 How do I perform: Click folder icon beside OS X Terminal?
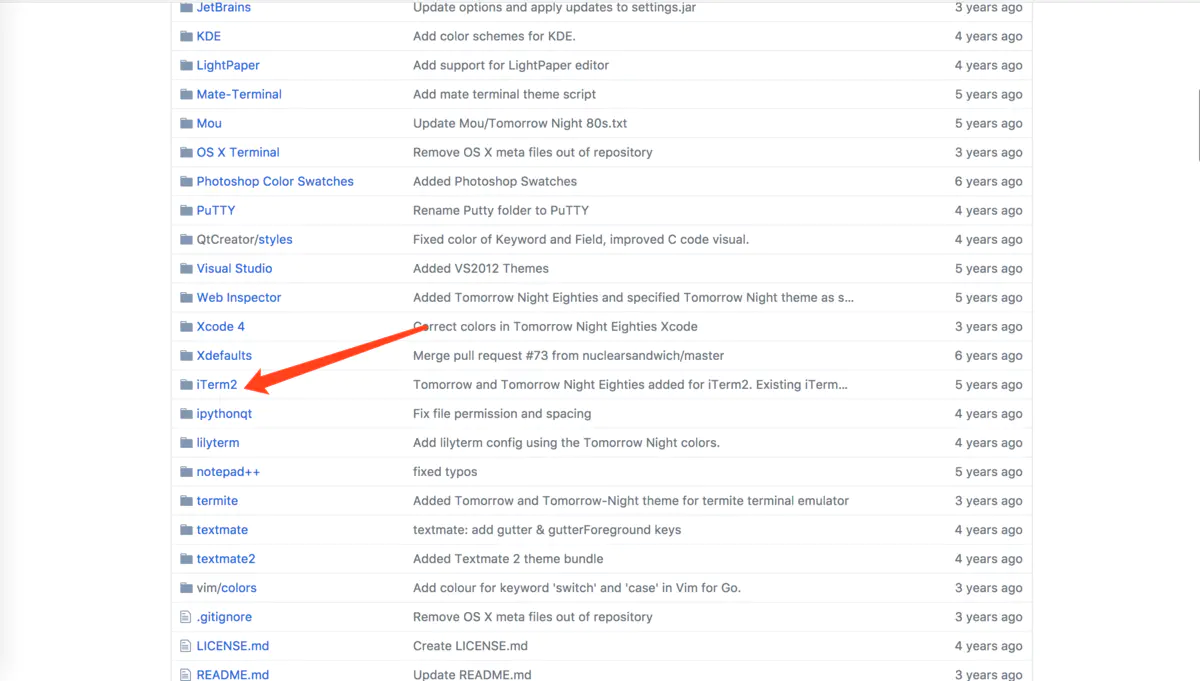[186, 152]
